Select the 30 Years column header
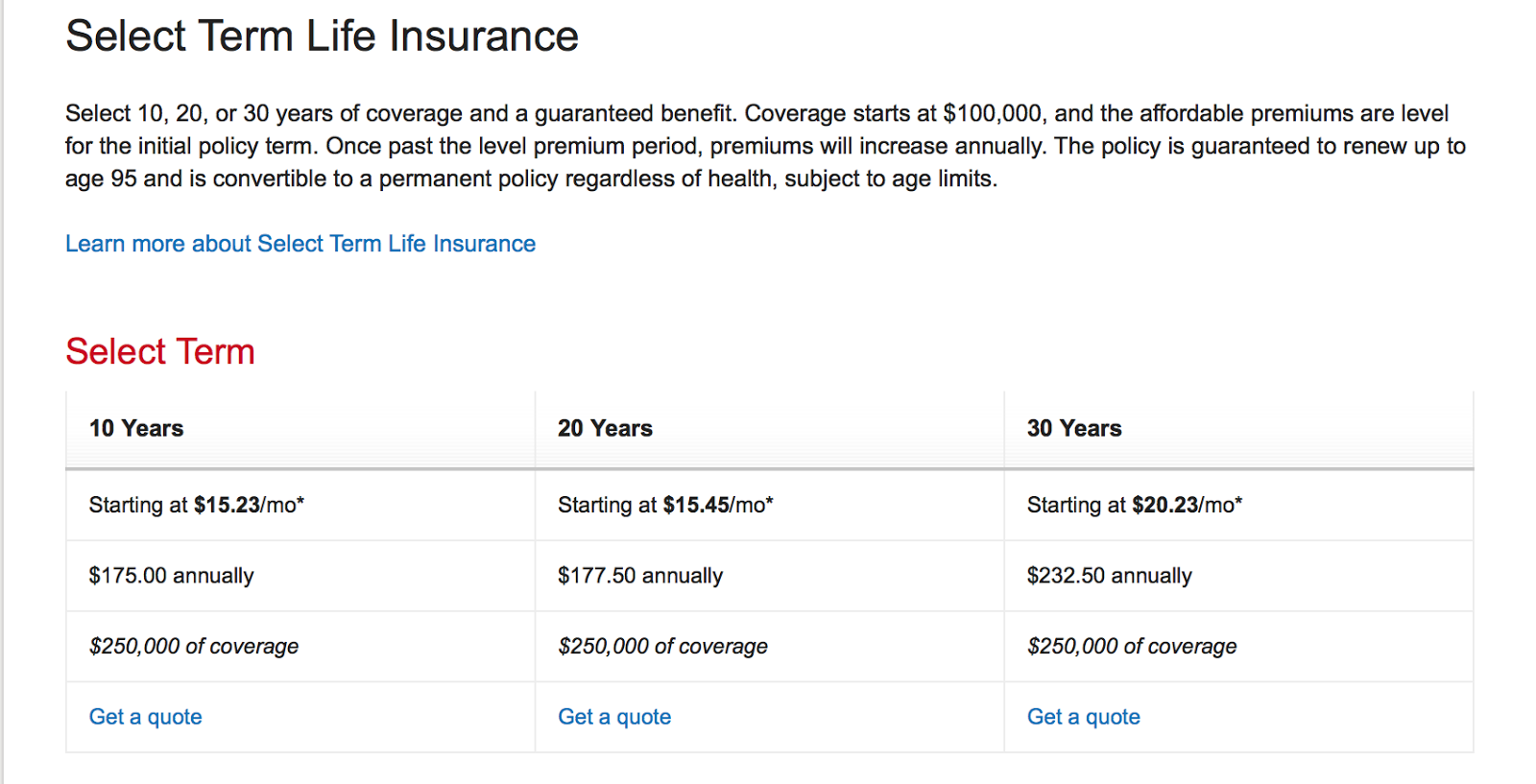 [x=1074, y=428]
